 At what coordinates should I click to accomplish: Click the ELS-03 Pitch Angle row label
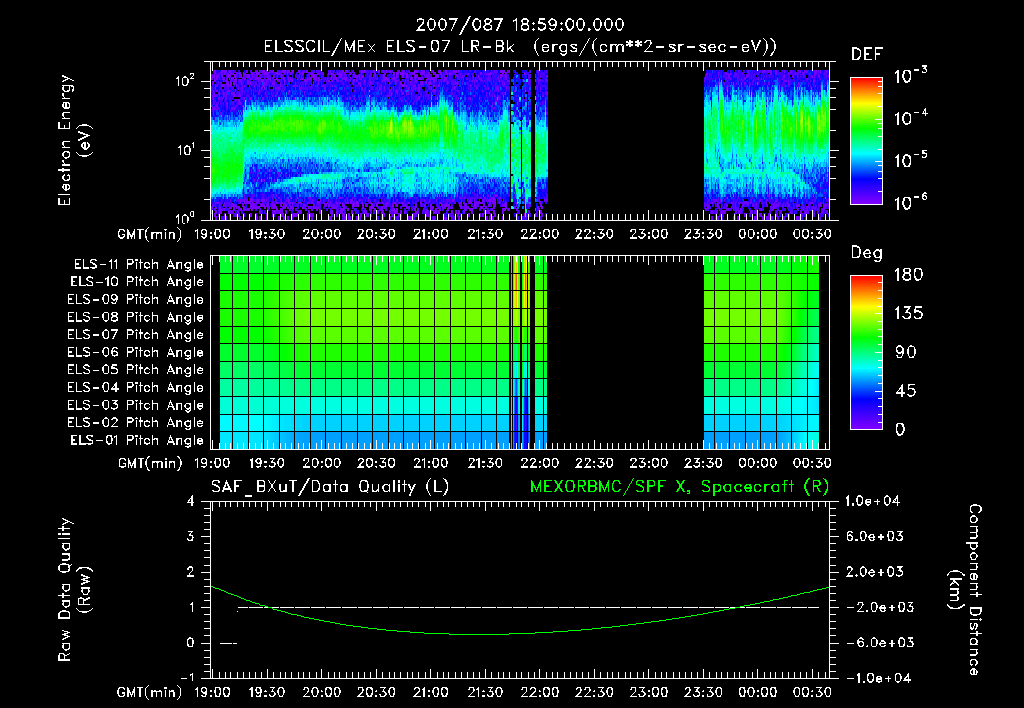coord(136,406)
